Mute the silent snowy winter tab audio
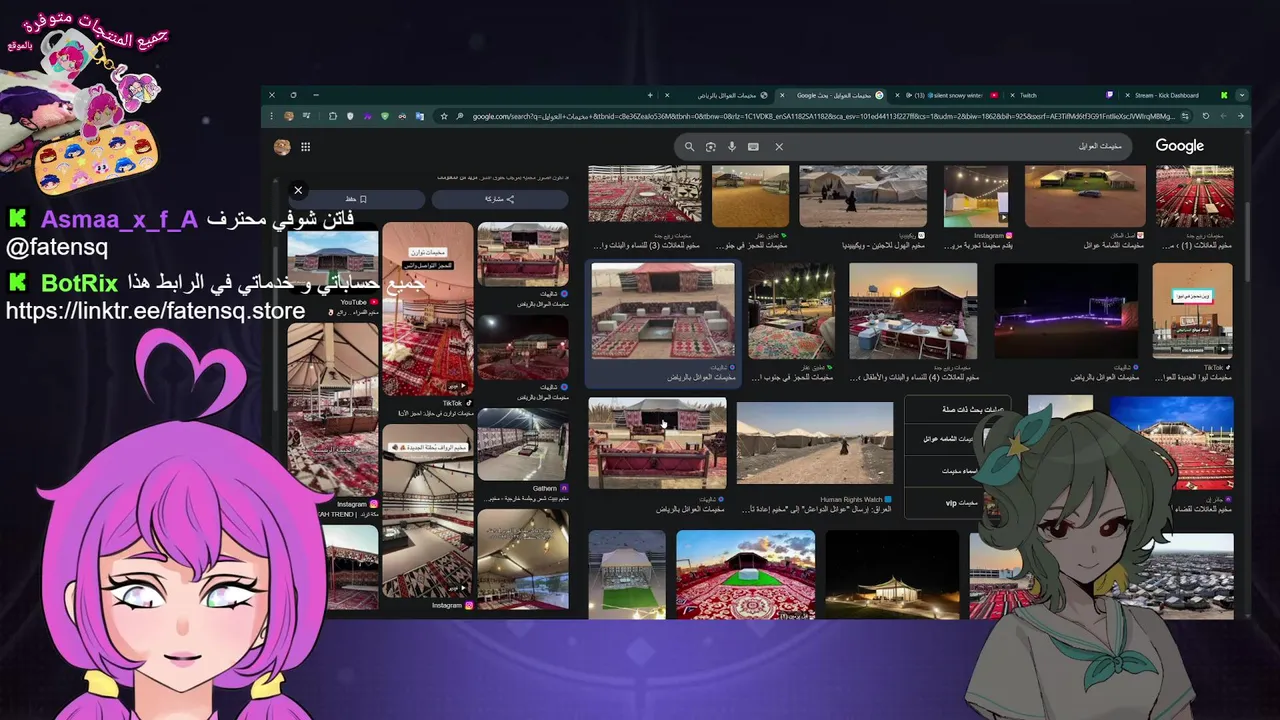 pyautogui.click(x=908, y=95)
